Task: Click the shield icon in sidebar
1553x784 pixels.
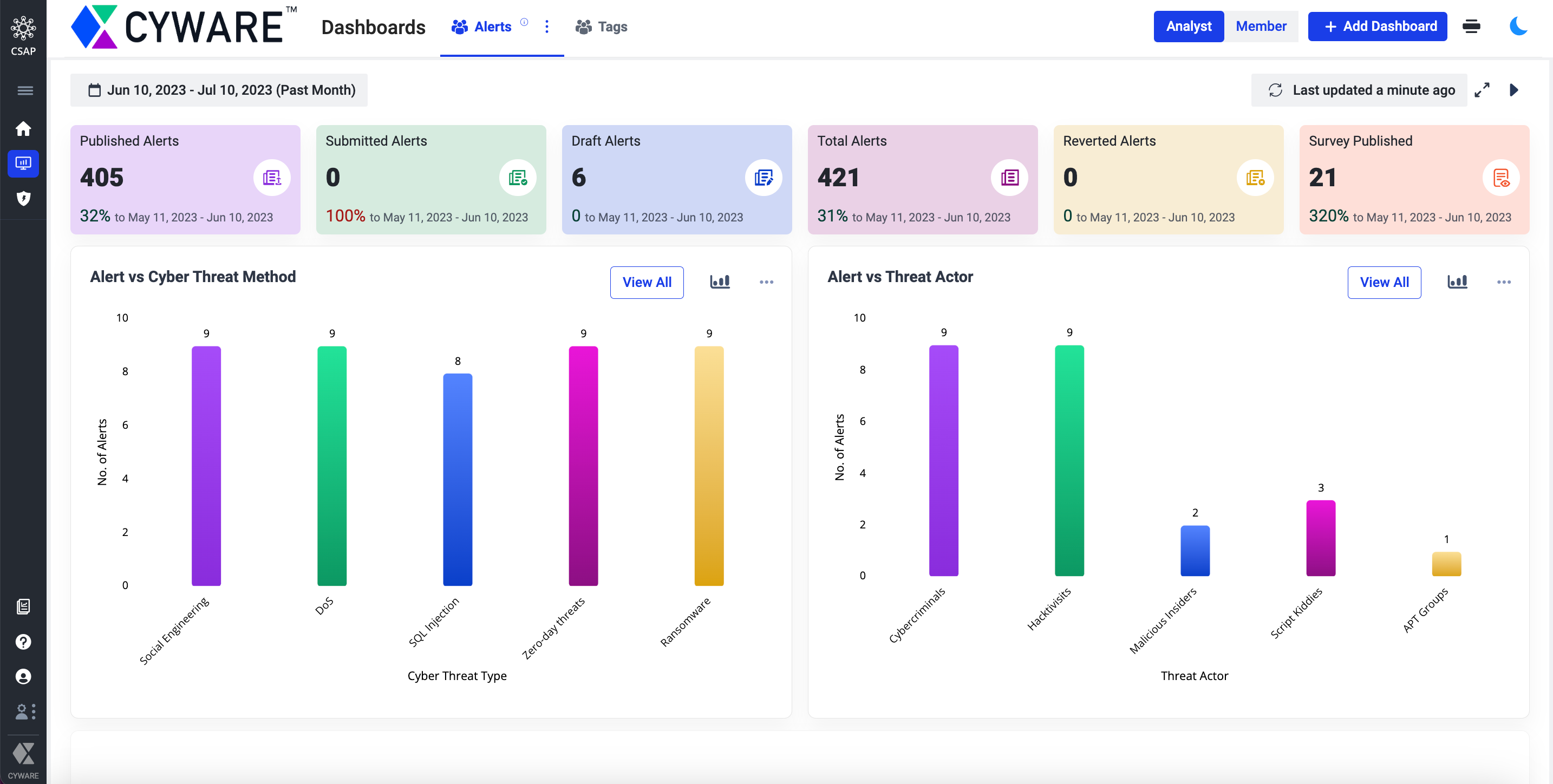Action: coord(23,198)
